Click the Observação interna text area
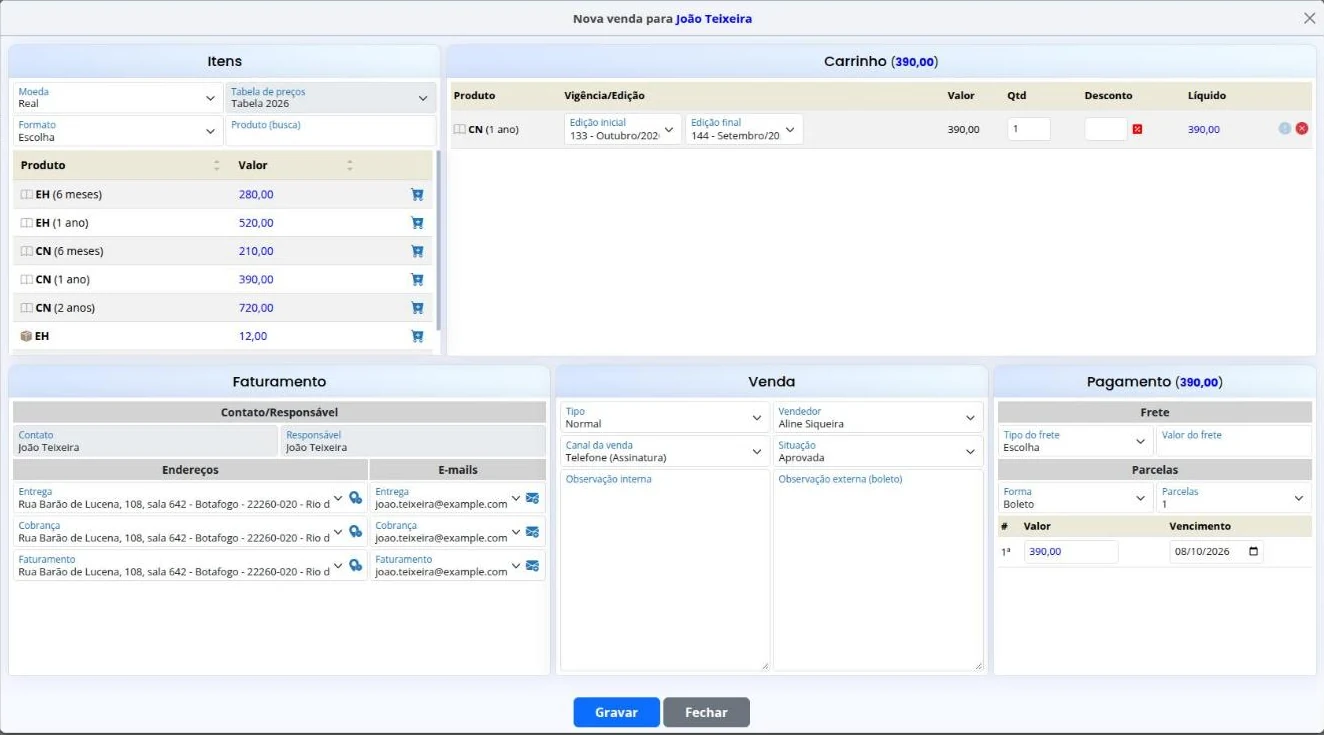 coord(665,570)
